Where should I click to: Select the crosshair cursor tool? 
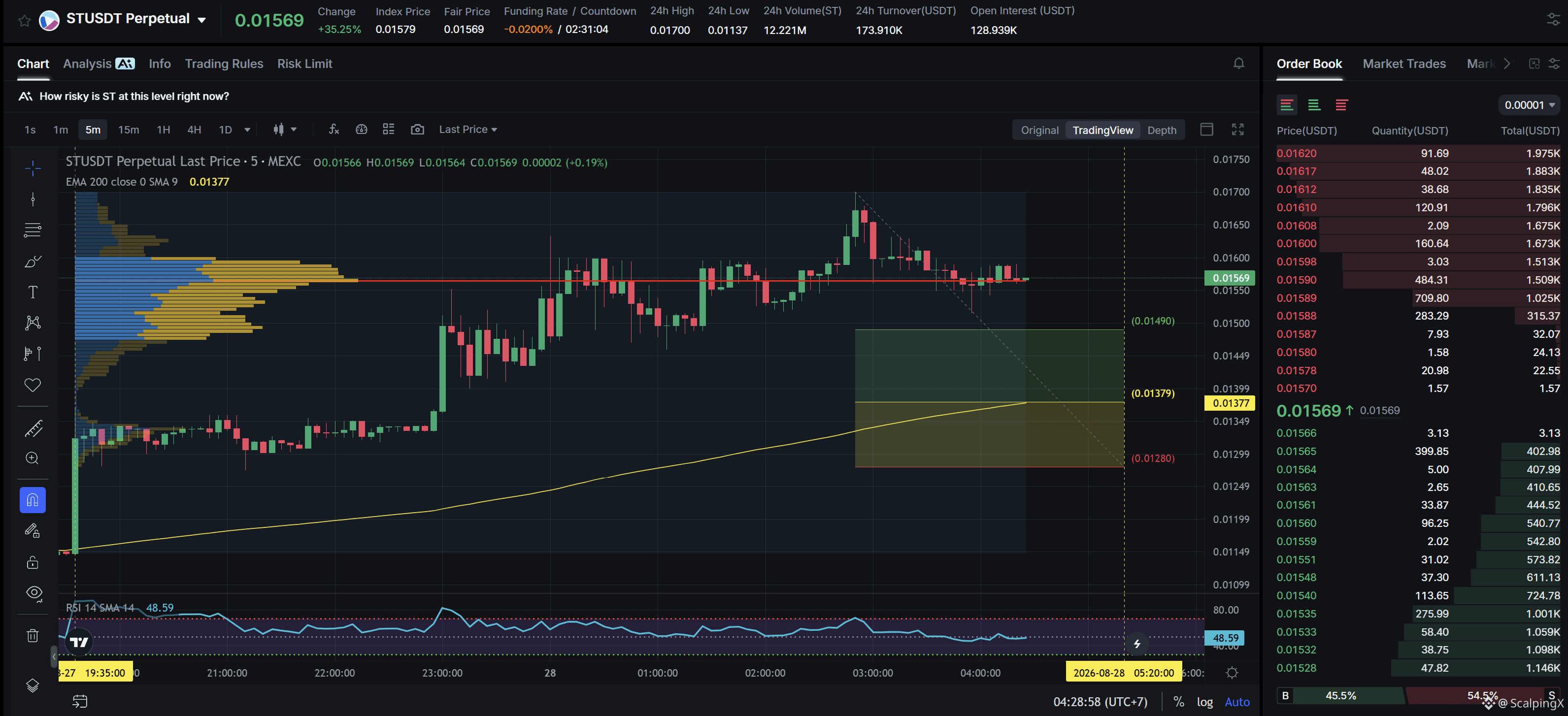(x=33, y=168)
